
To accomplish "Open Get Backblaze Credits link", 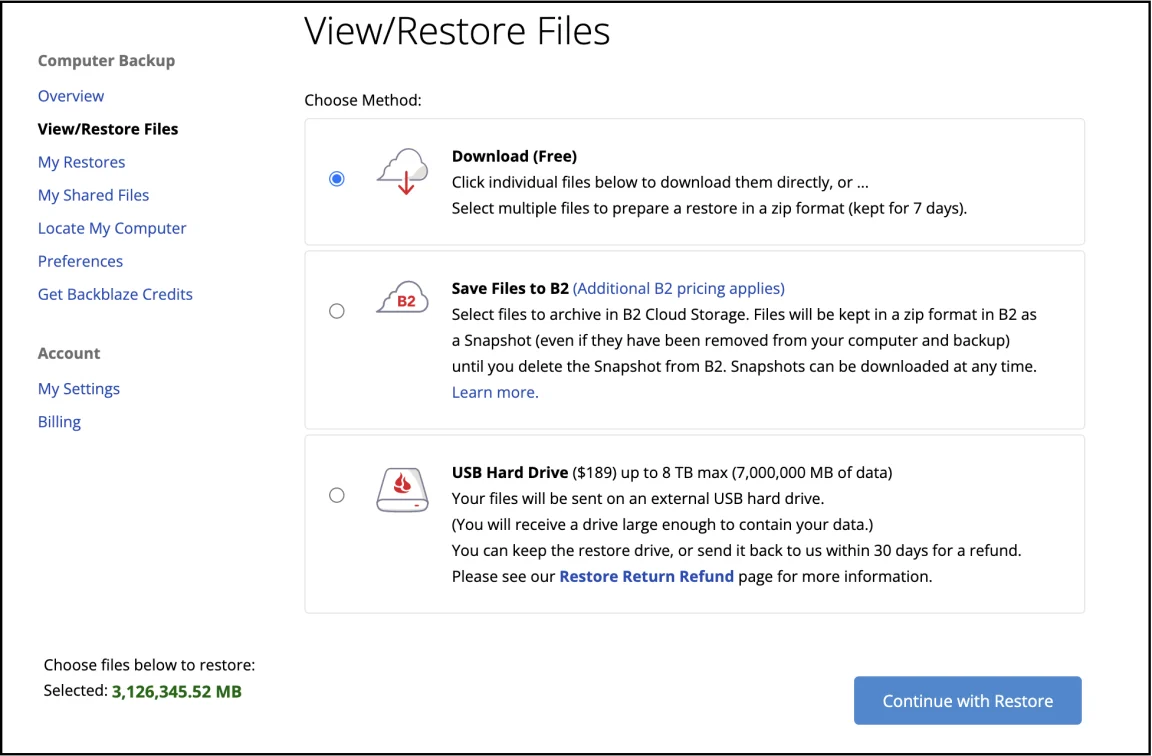I will point(115,295).
